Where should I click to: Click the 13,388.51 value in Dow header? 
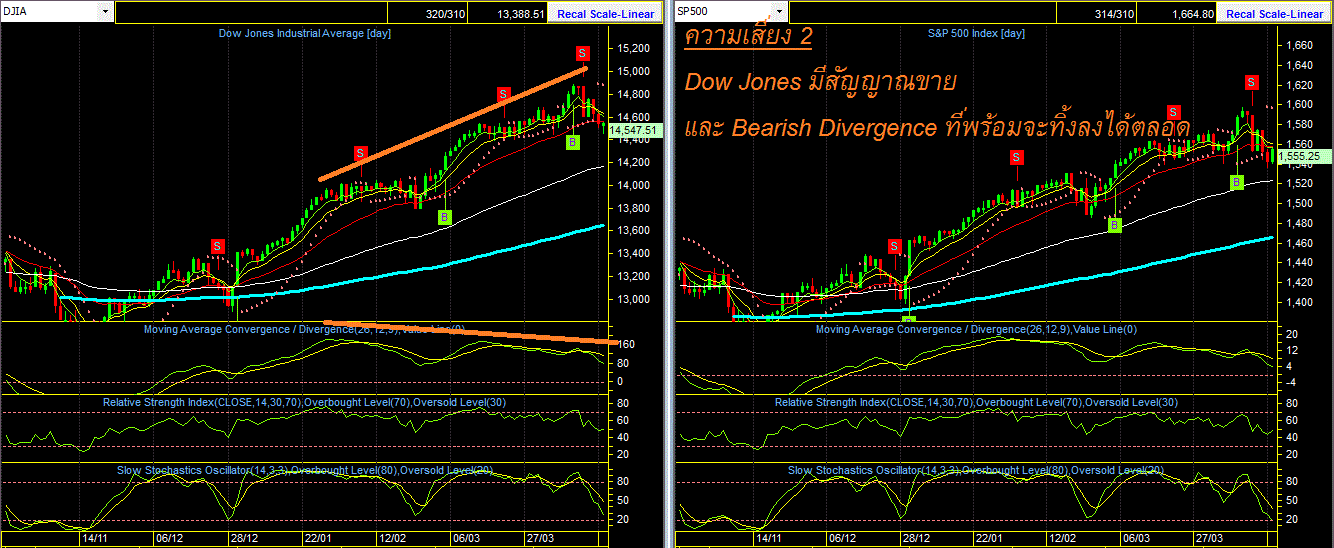(520, 14)
